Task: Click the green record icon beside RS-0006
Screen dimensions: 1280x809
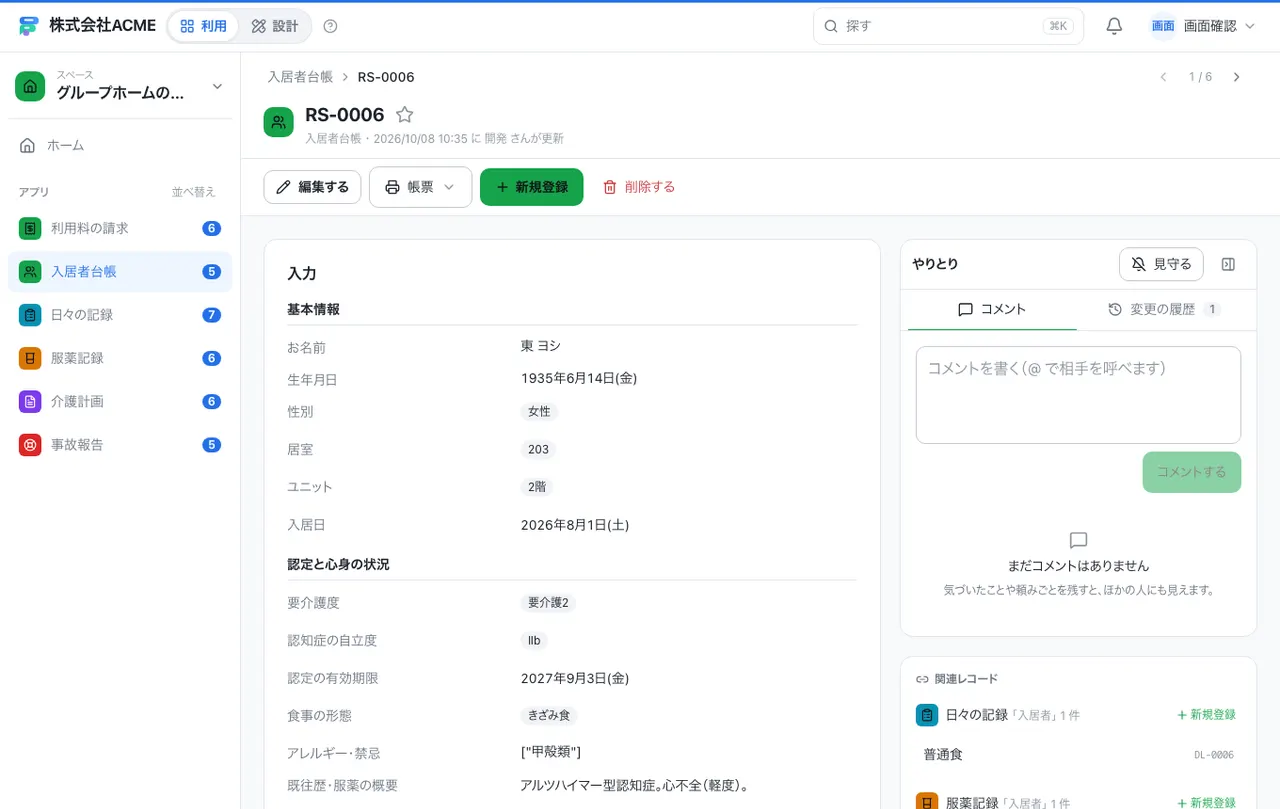Action: click(x=279, y=122)
